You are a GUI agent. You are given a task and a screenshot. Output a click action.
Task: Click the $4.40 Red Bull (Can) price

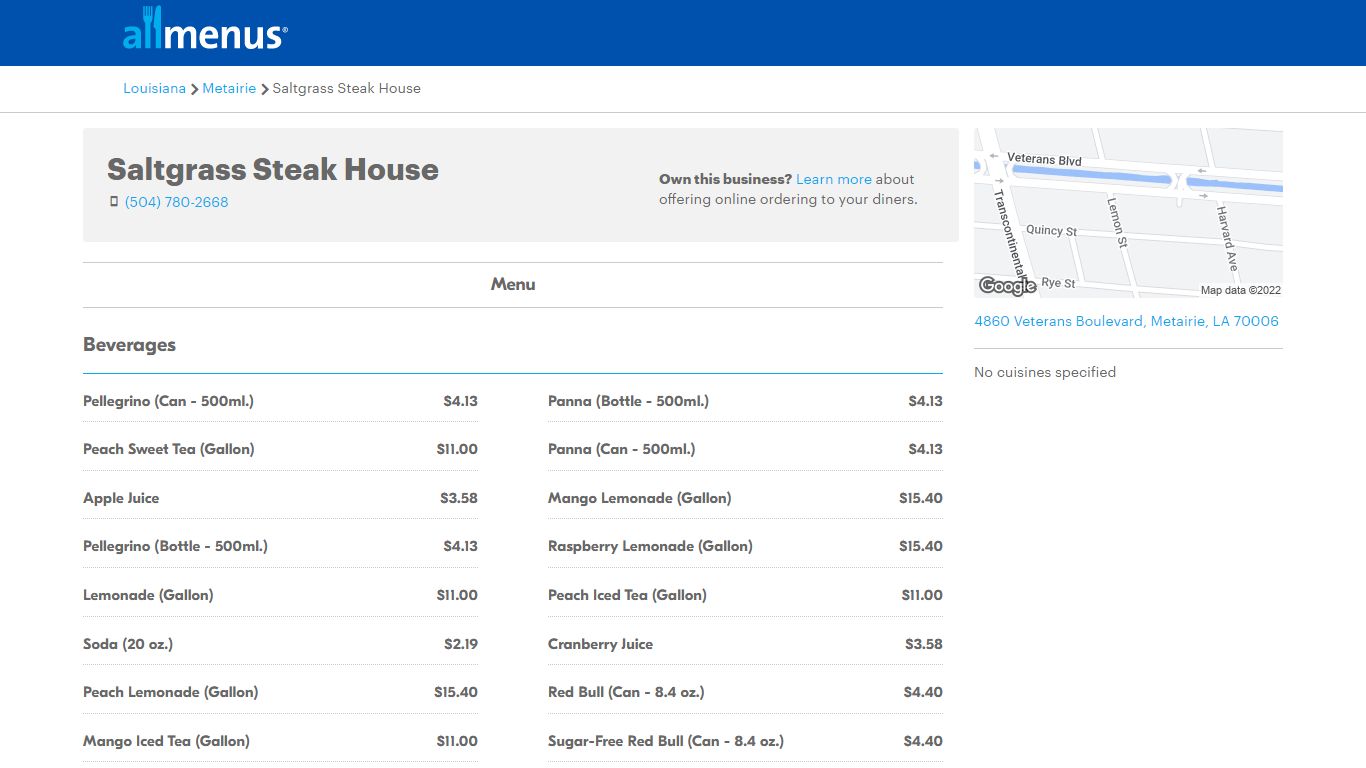(x=923, y=692)
